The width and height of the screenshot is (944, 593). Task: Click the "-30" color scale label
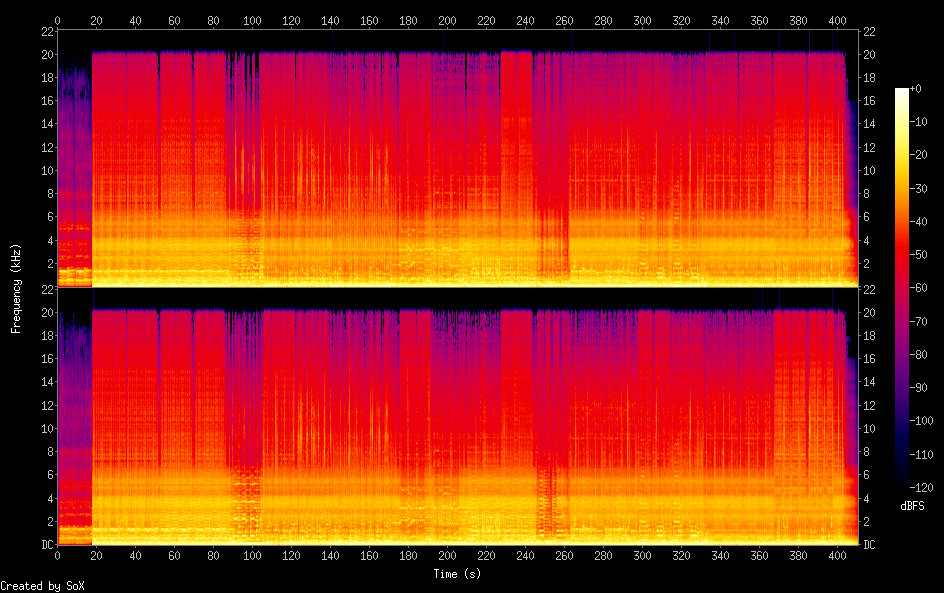coord(919,188)
